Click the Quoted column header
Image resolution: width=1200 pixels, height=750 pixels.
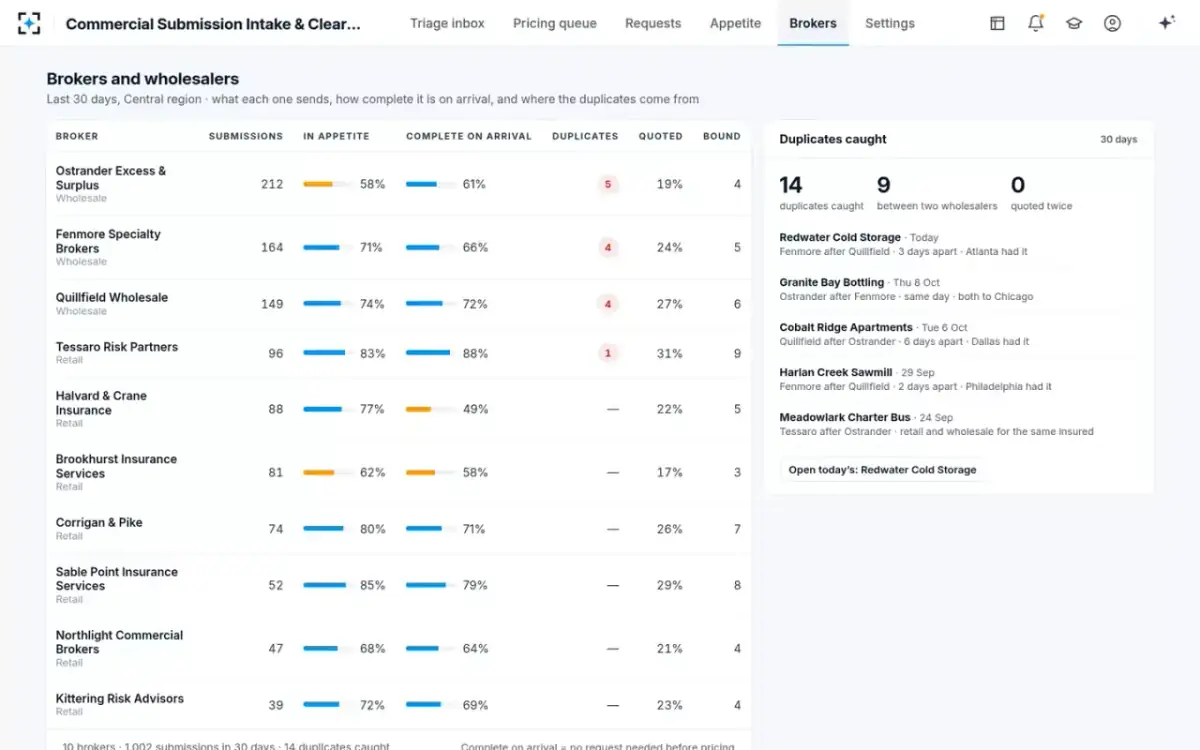point(661,136)
